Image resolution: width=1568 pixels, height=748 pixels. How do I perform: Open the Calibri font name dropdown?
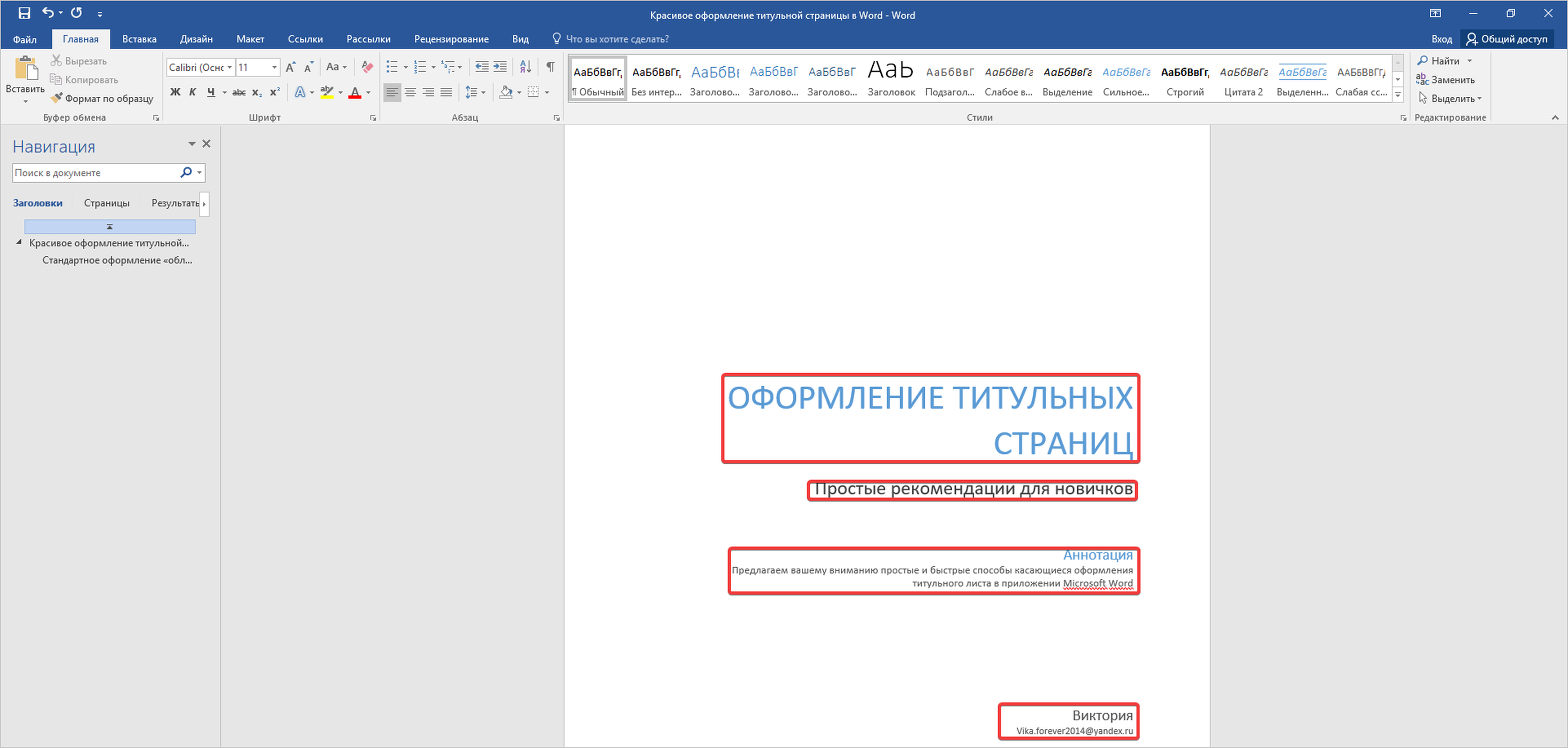coord(230,68)
